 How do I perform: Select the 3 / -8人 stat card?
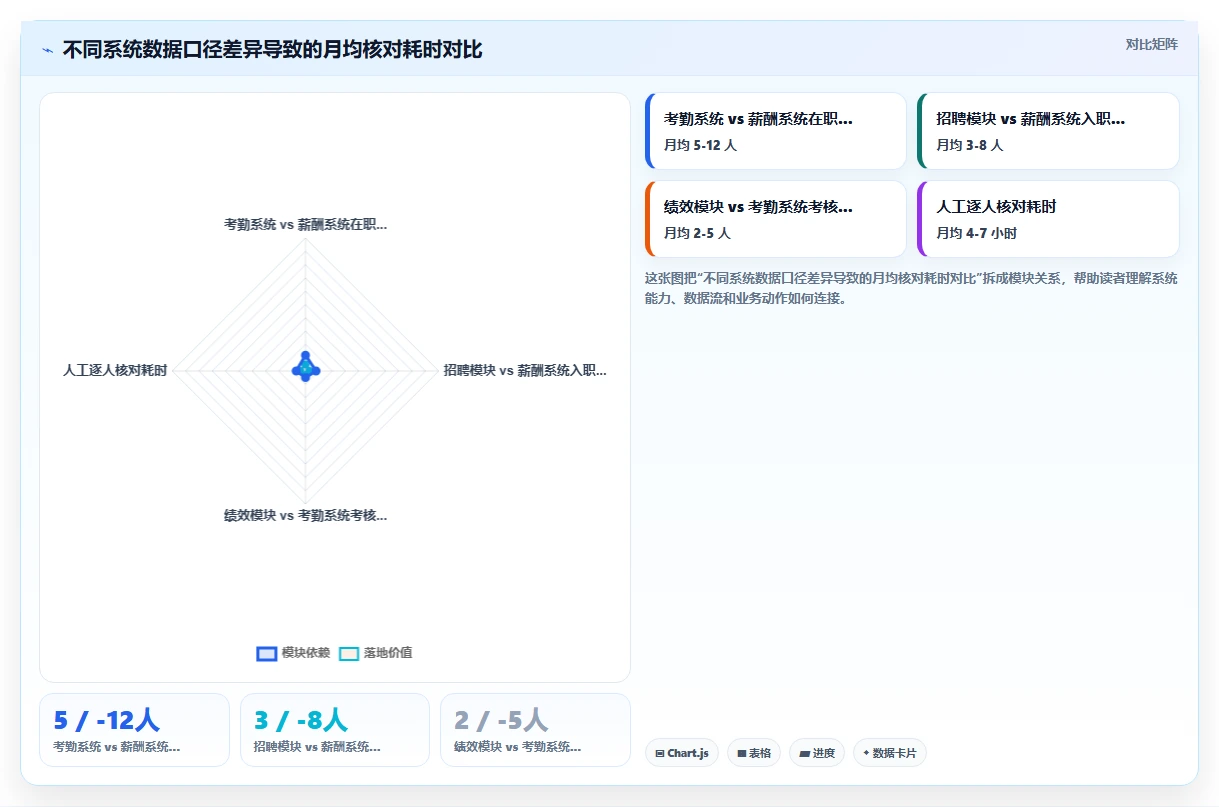(335, 730)
